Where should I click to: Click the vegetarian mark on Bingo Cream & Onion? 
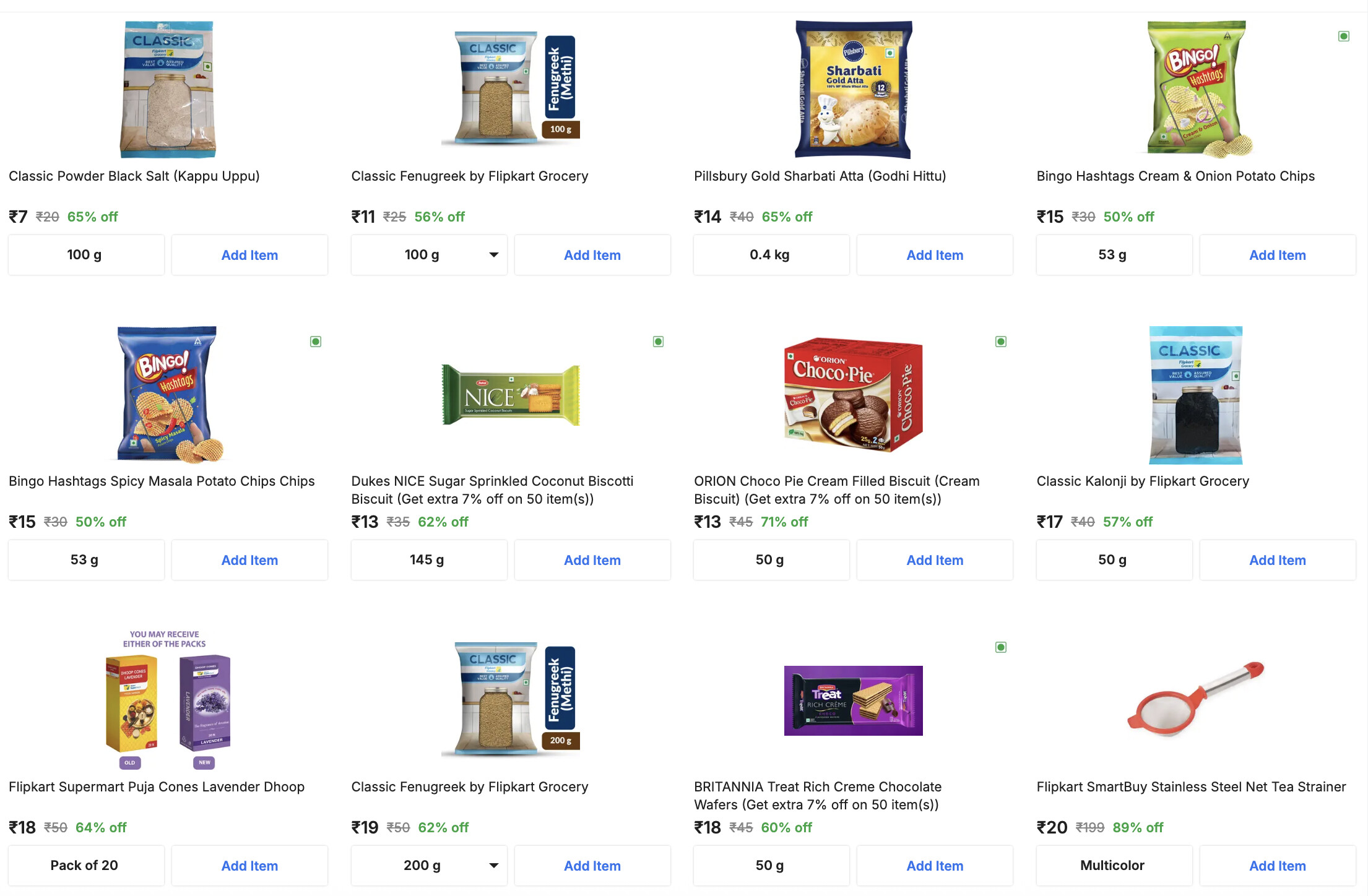1343,37
